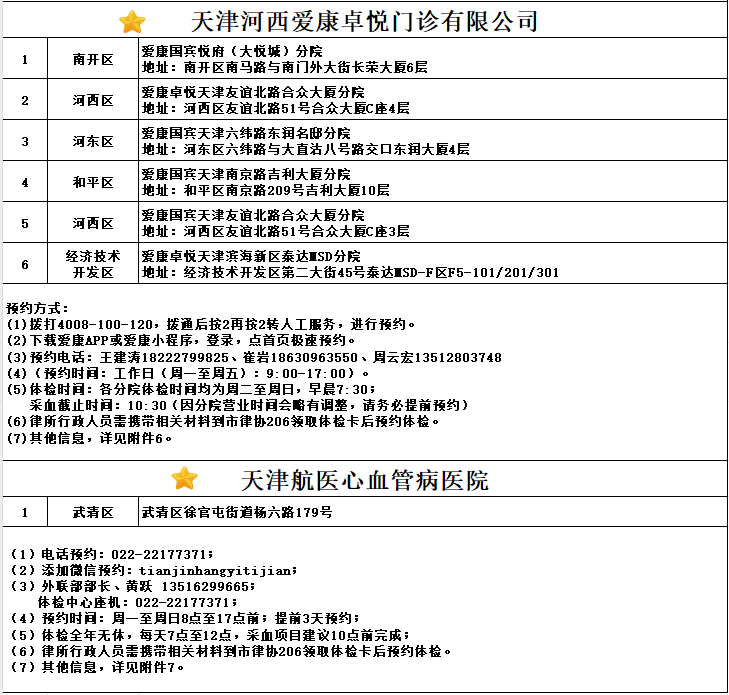729x695 pixels.
Task: Select line 预约电话：王建涛18222799825
Action: [x=254, y=357]
